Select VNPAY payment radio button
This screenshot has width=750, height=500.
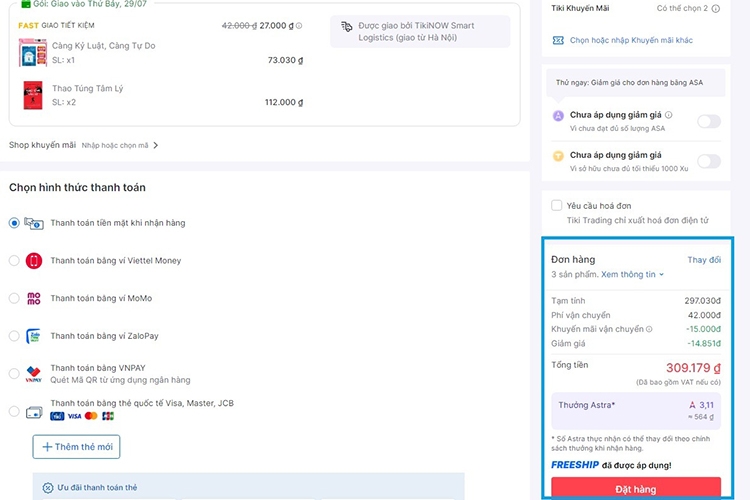[x=14, y=373]
